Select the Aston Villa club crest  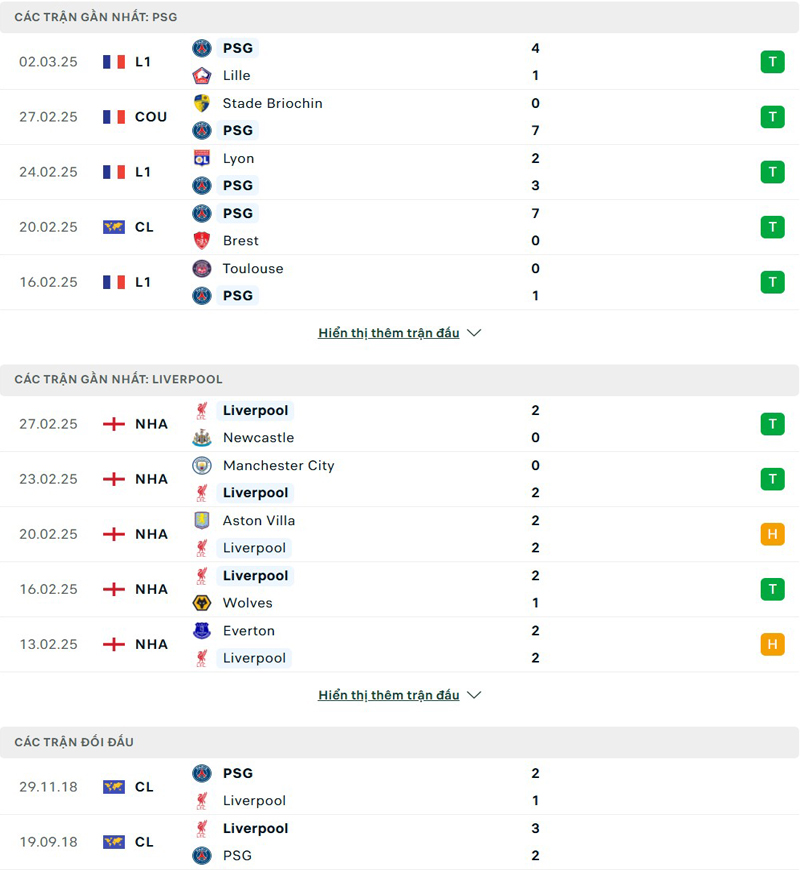pyautogui.click(x=200, y=520)
